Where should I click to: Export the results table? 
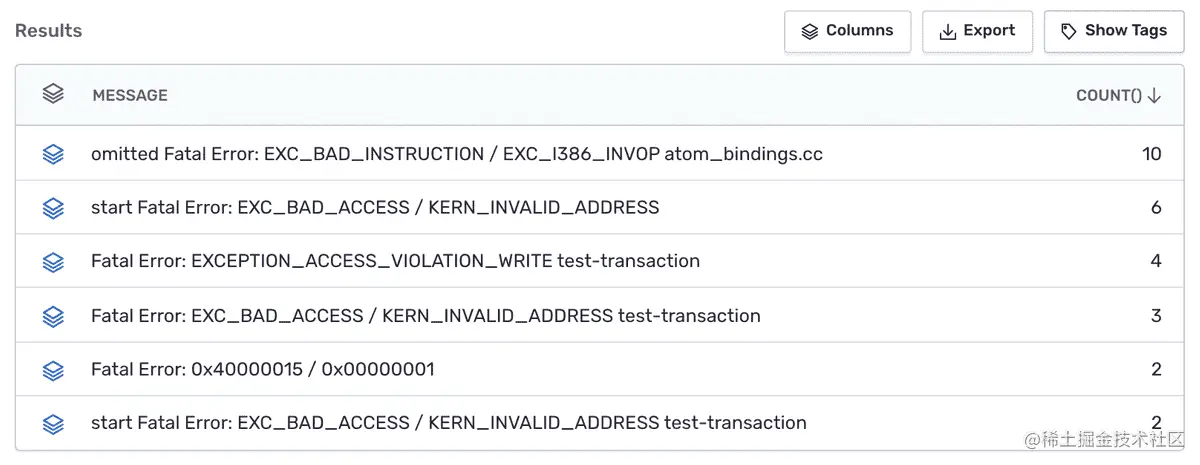coord(977,31)
